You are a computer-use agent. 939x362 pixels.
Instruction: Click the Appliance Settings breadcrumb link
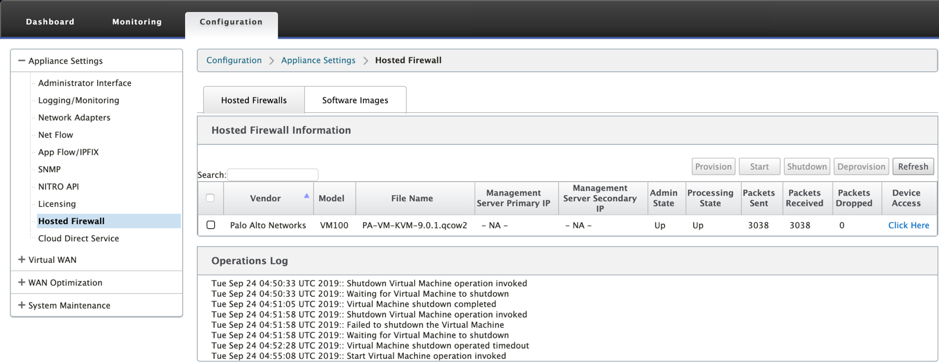[318, 61]
